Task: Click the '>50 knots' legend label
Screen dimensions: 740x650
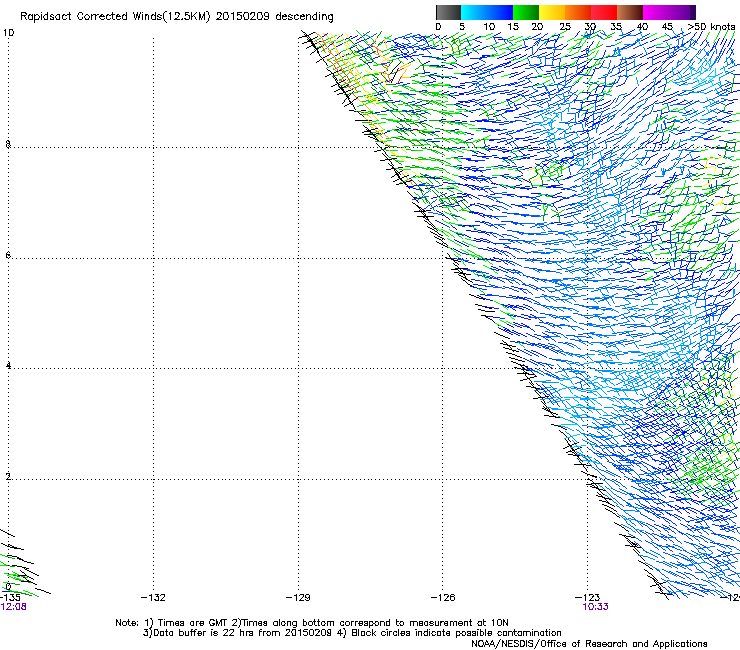Action: pos(711,26)
